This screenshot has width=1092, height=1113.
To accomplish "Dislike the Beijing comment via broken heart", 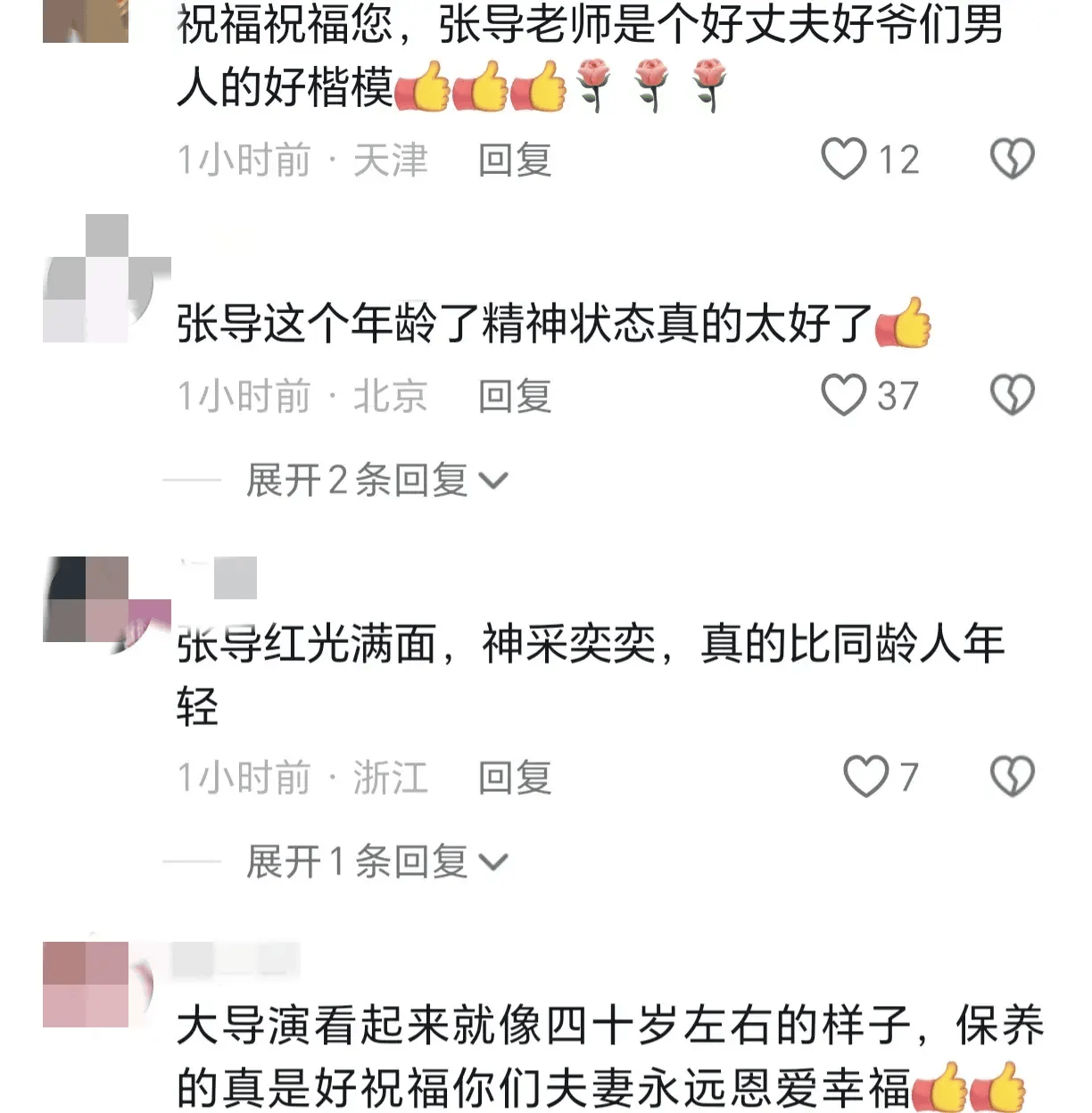I will [x=1013, y=395].
